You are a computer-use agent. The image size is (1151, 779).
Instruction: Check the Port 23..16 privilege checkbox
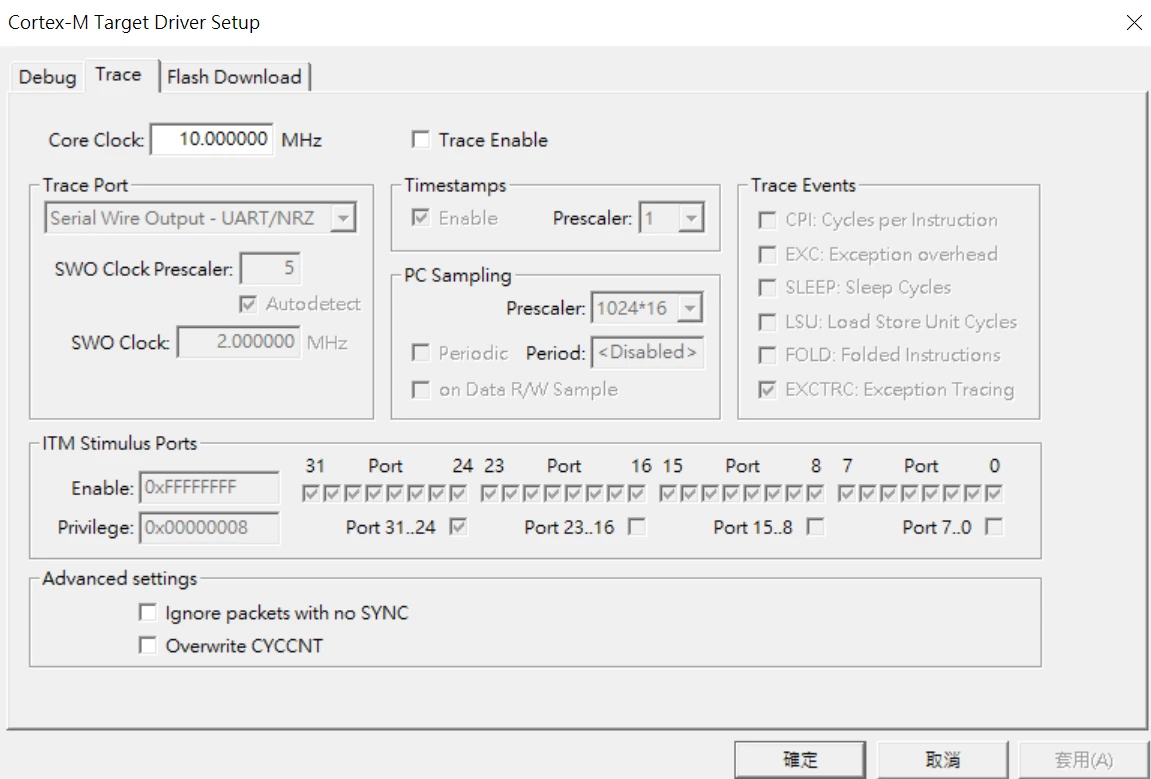[637, 526]
